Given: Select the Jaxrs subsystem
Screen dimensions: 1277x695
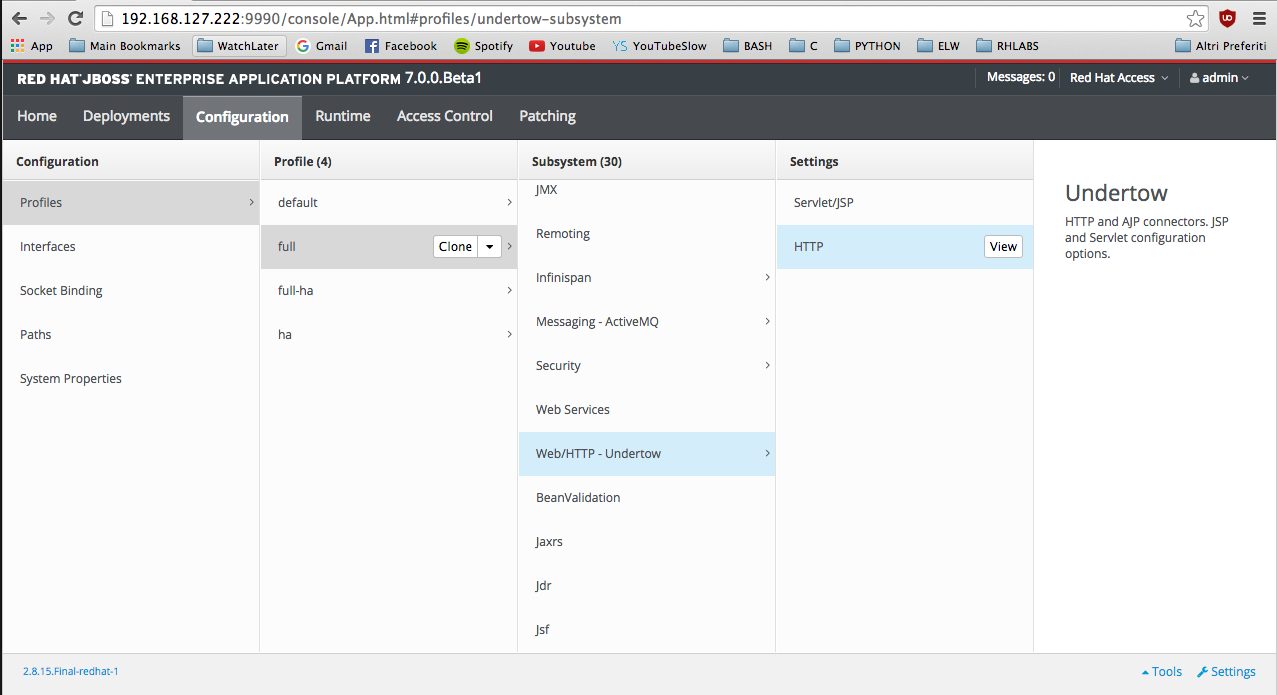Looking at the screenshot, I should [x=646, y=541].
